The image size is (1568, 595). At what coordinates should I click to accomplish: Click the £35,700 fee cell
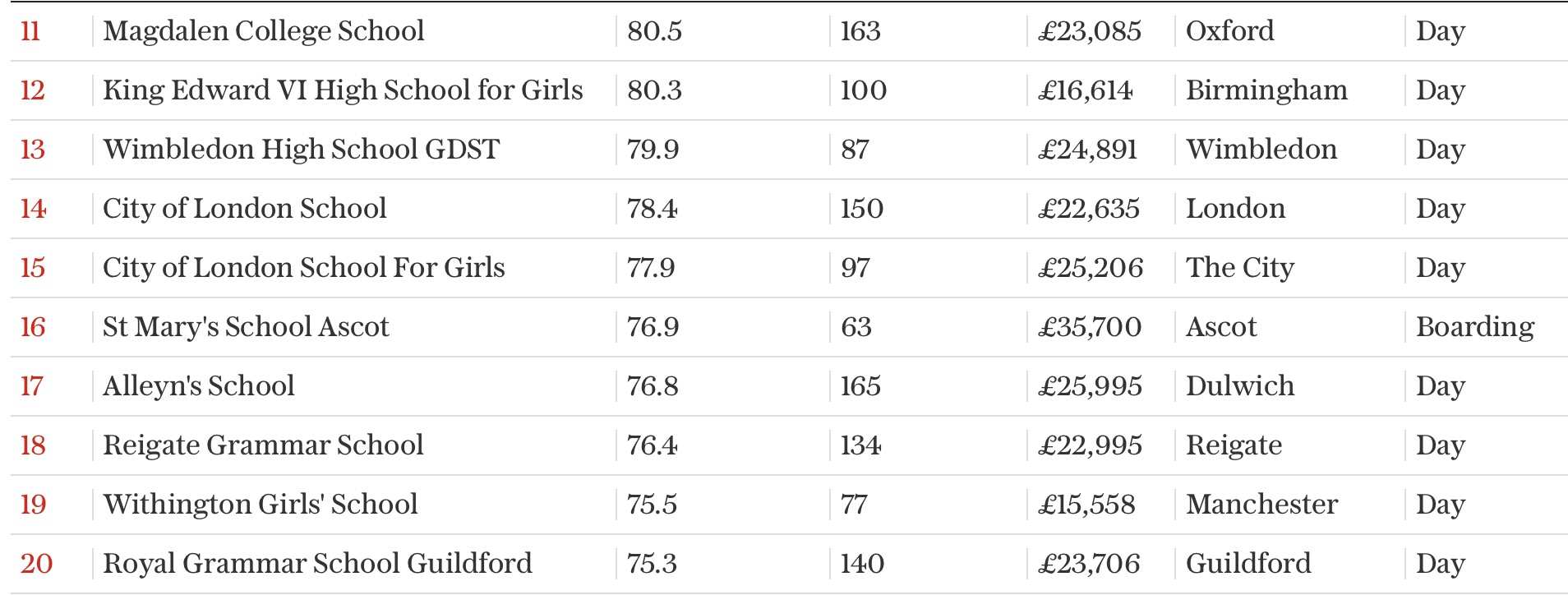coord(1090,327)
